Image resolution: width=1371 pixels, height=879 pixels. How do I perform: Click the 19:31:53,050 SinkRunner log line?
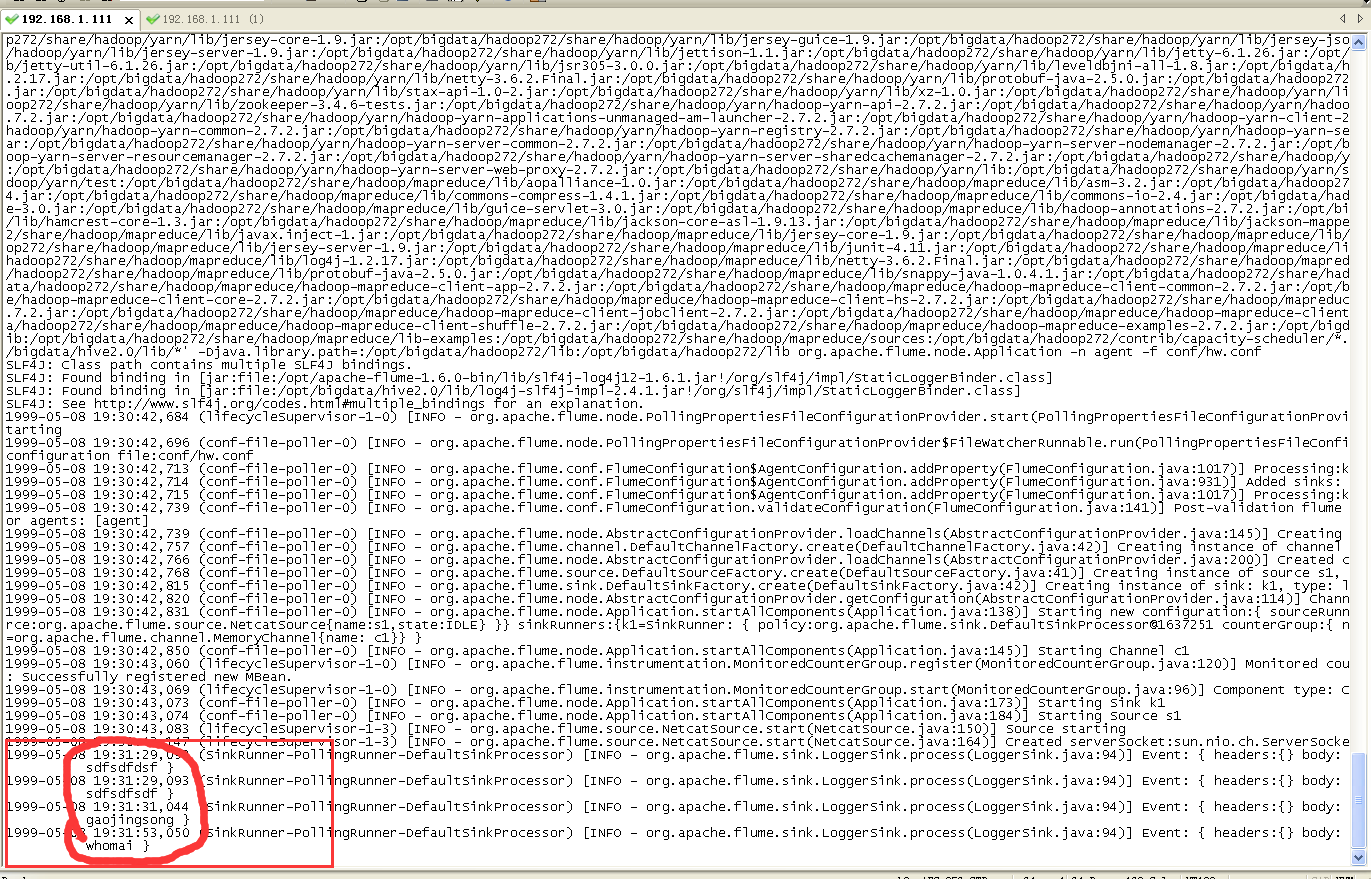pyautogui.click(x=676, y=833)
